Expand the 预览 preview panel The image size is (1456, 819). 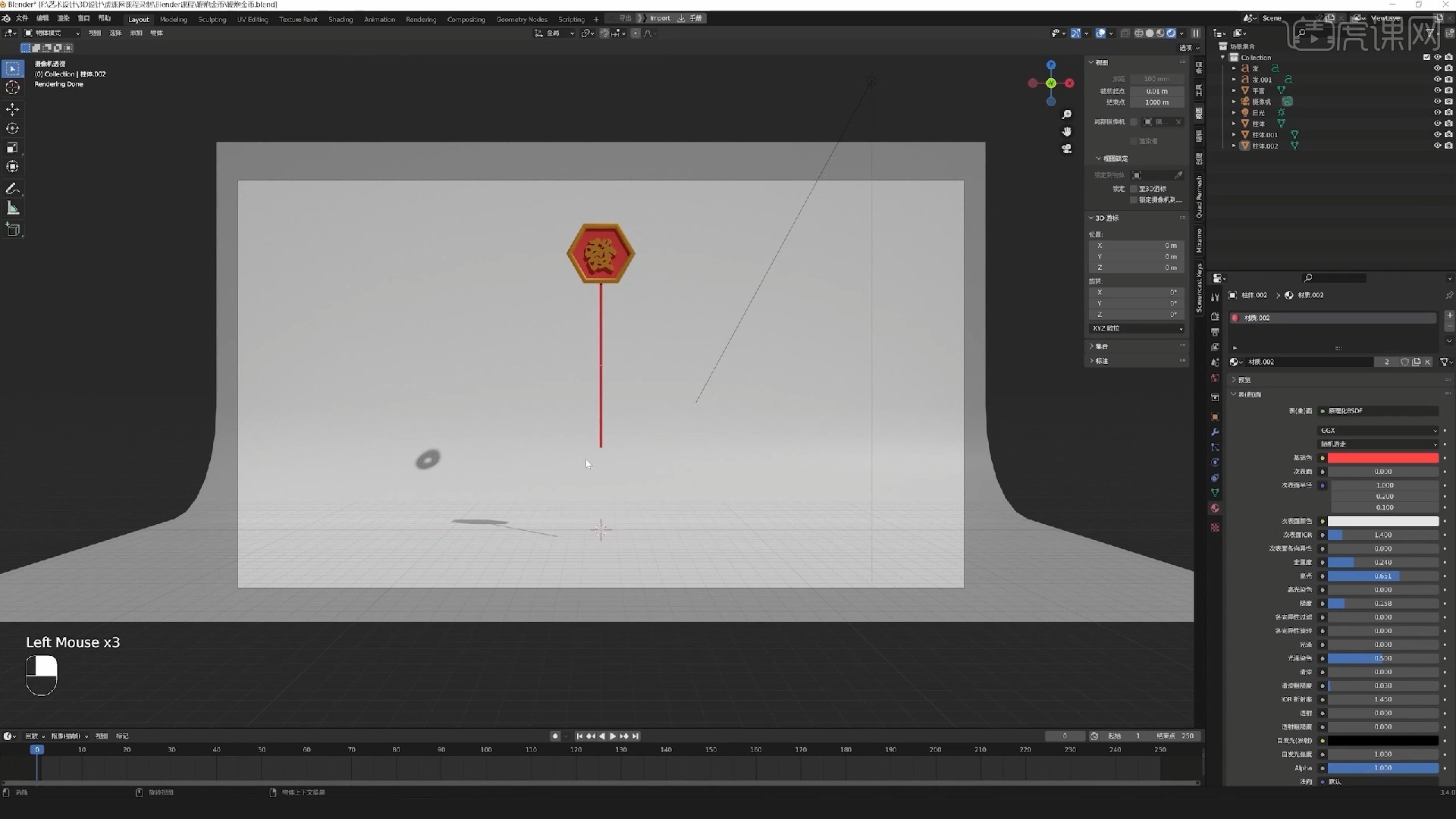point(1234,380)
